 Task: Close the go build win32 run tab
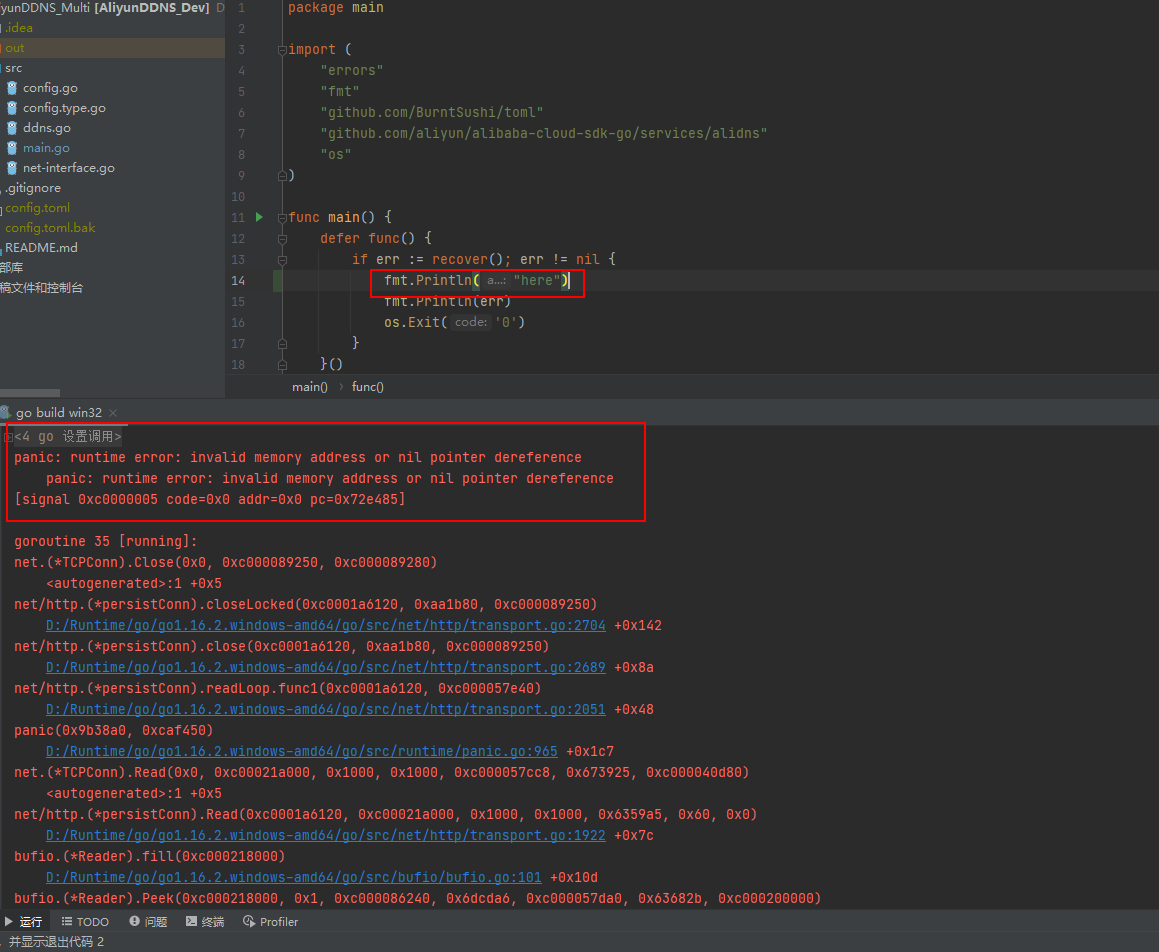[113, 413]
